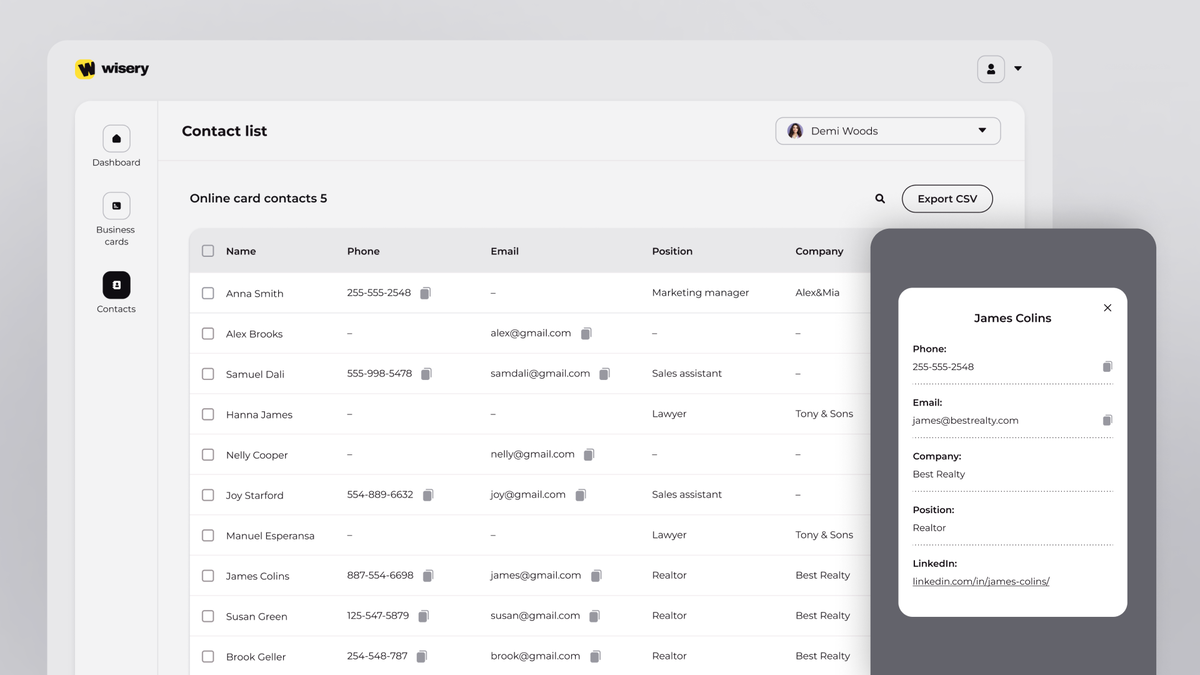Select the checkbox for Anna Smith
The width and height of the screenshot is (1200, 675).
(x=208, y=292)
